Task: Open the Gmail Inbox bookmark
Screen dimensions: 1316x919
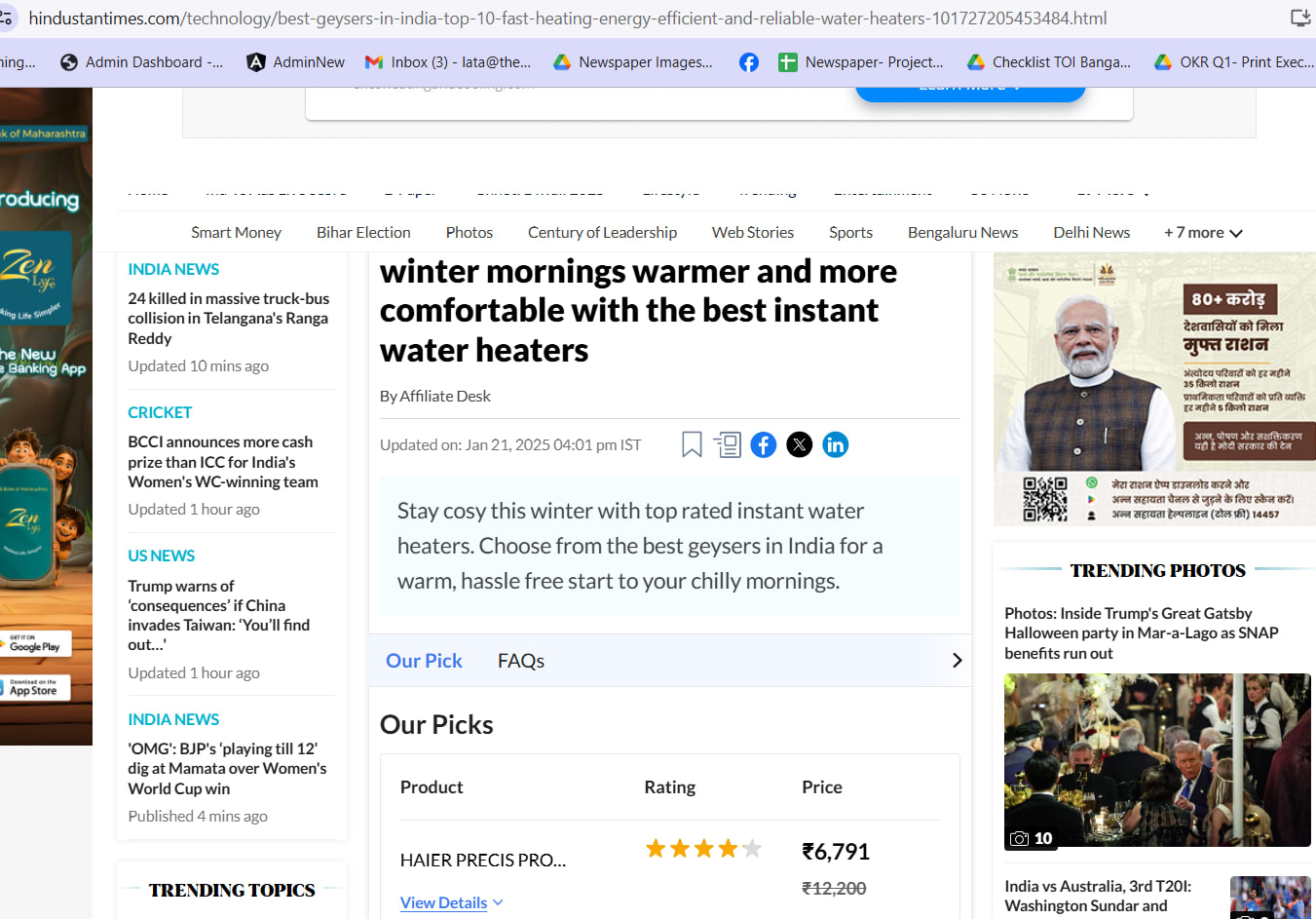Action: [448, 62]
